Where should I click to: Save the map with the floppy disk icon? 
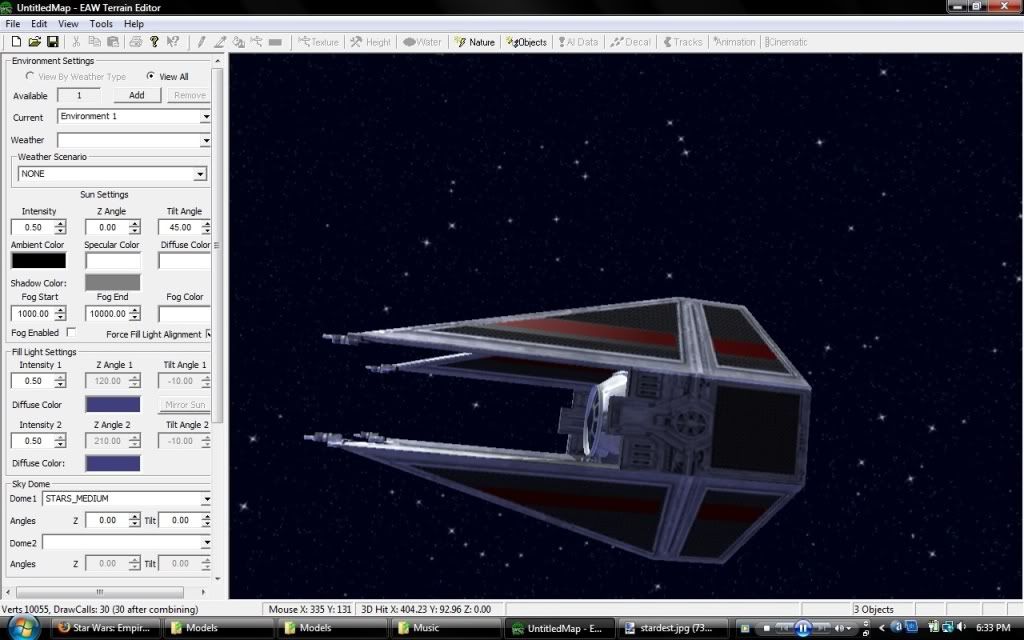(x=53, y=42)
